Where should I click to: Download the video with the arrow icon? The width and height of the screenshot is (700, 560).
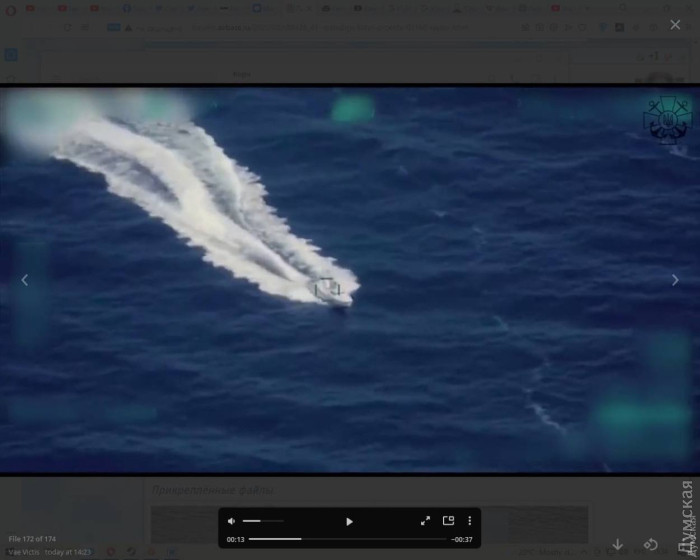click(618, 544)
